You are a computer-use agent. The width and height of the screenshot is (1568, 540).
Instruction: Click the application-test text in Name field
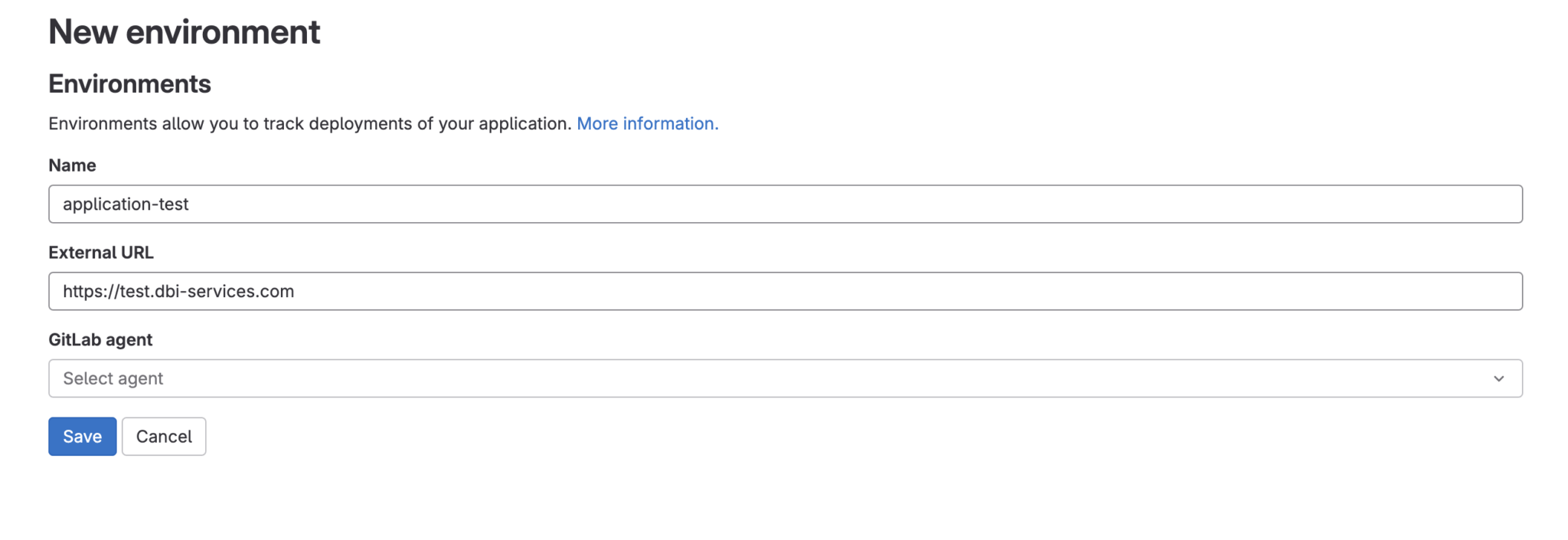coord(126,205)
